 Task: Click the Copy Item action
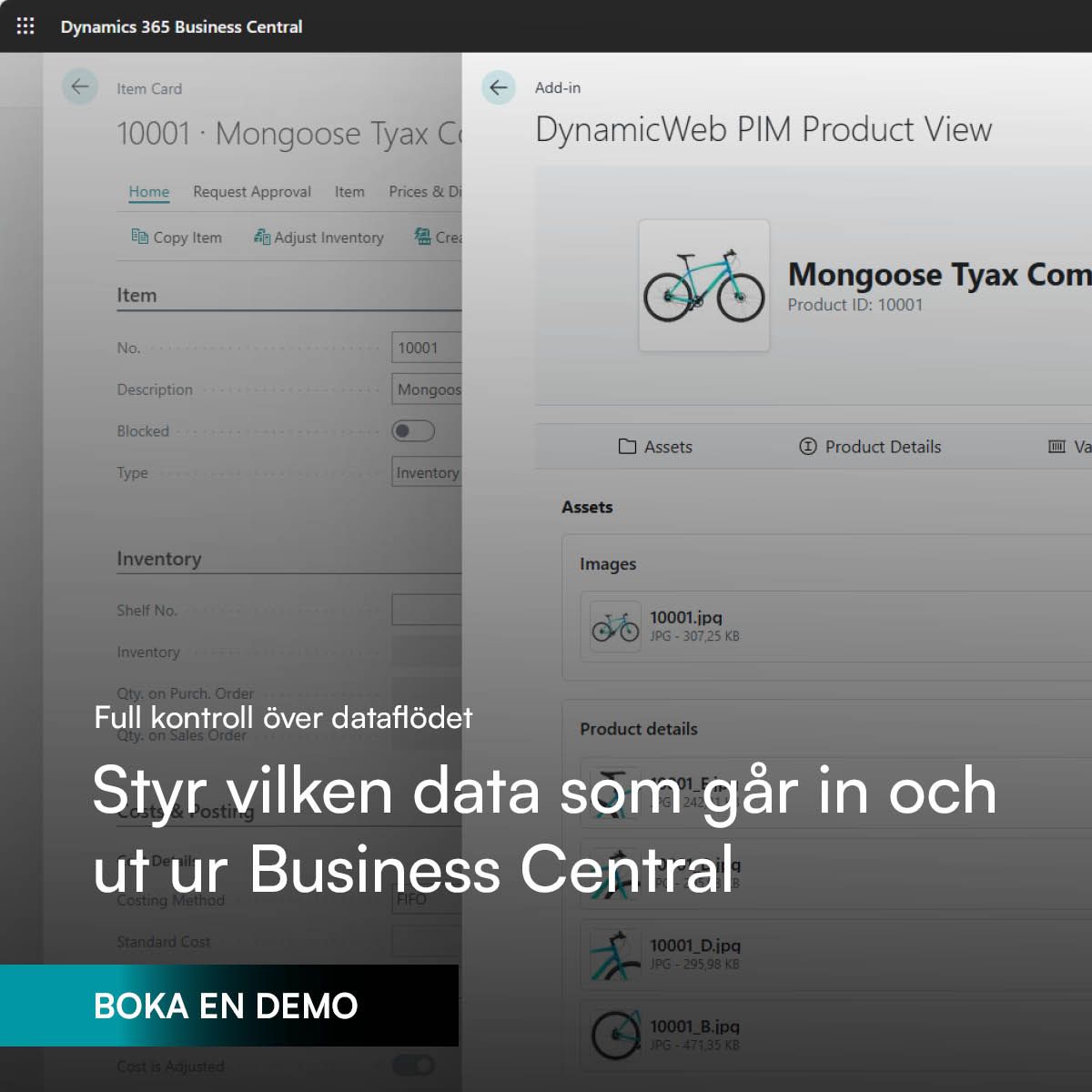point(177,238)
